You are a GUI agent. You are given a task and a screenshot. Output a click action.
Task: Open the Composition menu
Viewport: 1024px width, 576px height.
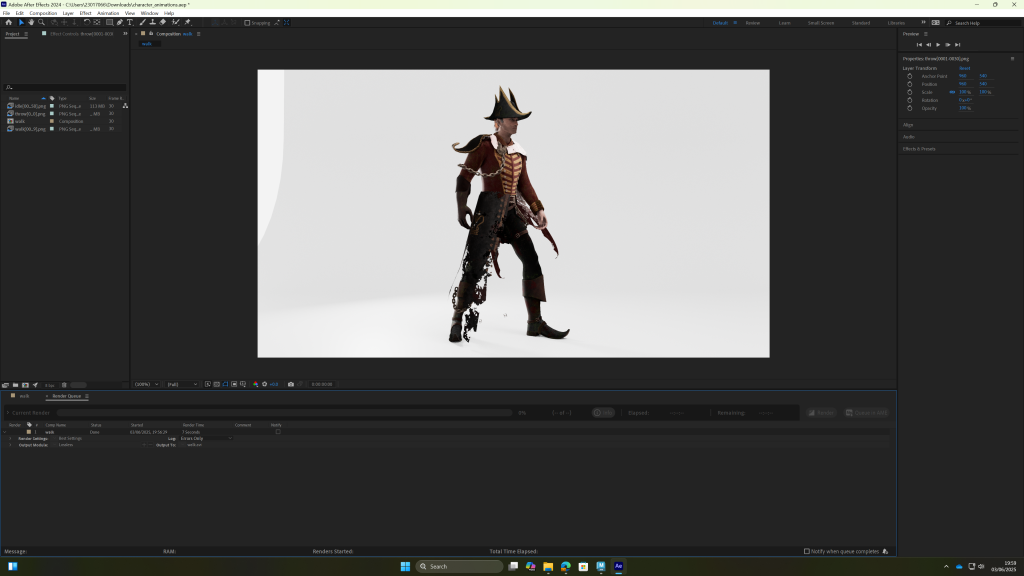pos(43,13)
